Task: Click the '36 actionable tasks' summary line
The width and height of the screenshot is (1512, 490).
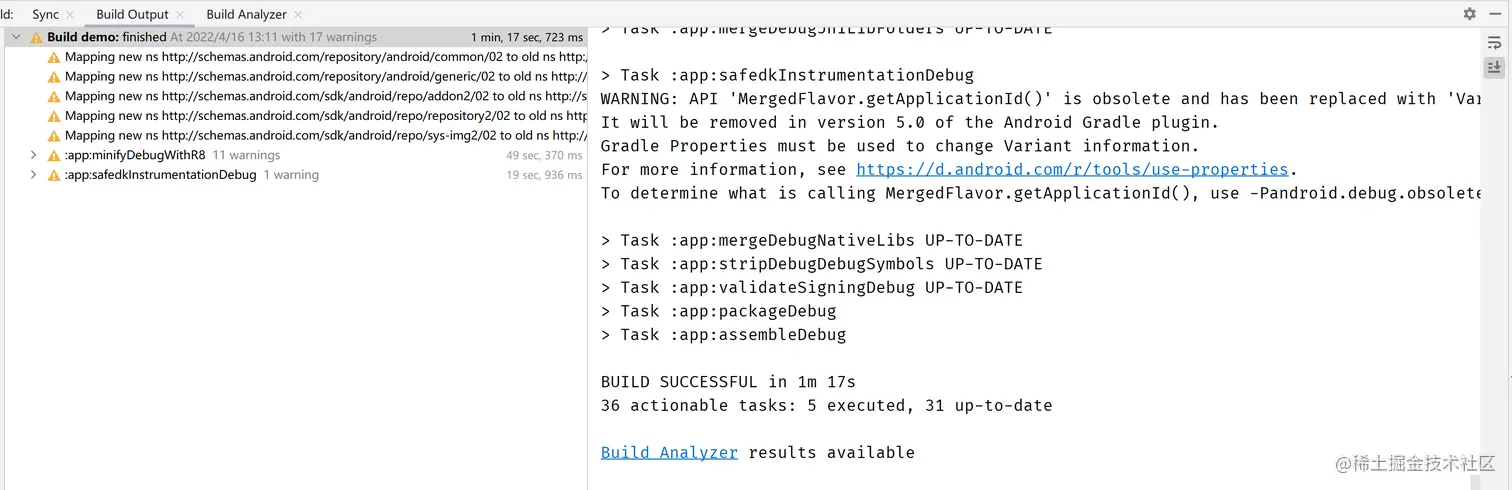Action: (826, 405)
